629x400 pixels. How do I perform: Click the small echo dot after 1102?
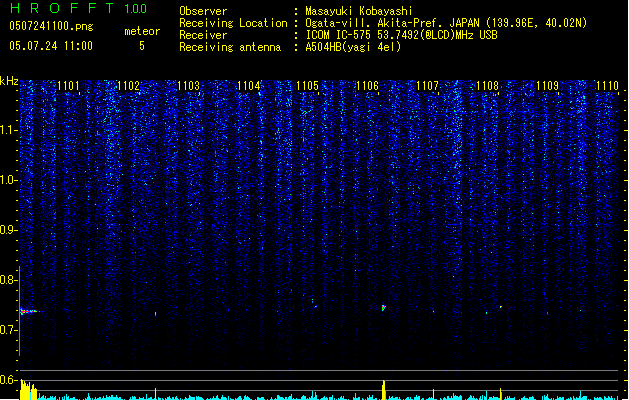tap(156, 314)
